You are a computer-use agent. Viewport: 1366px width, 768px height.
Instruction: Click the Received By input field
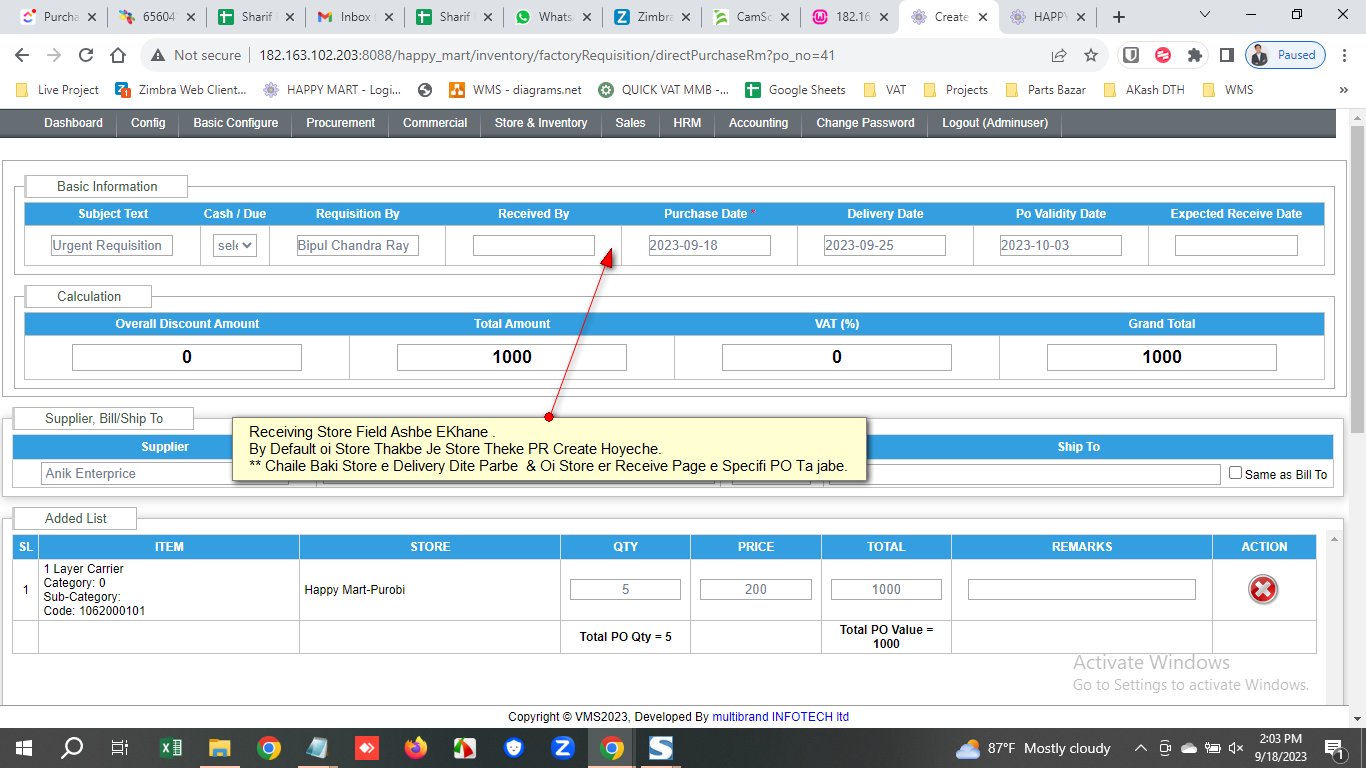point(533,245)
